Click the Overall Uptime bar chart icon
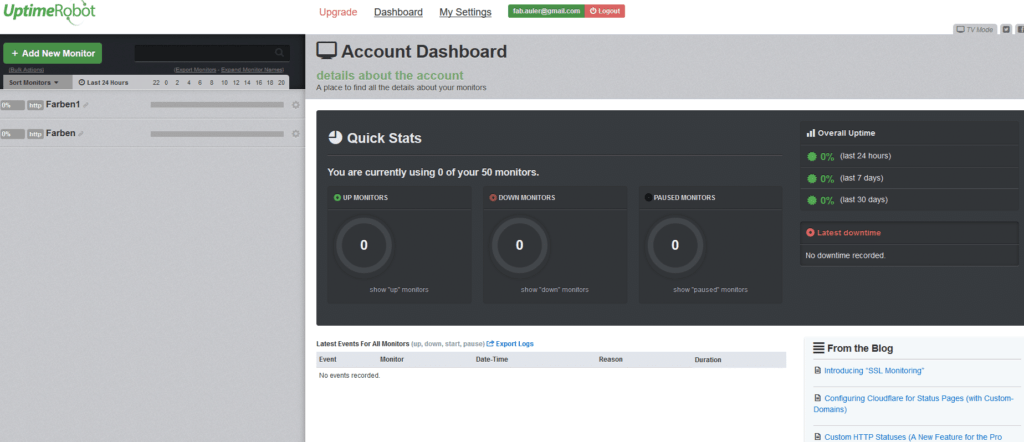The image size is (1024, 442). [x=810, y=133]
